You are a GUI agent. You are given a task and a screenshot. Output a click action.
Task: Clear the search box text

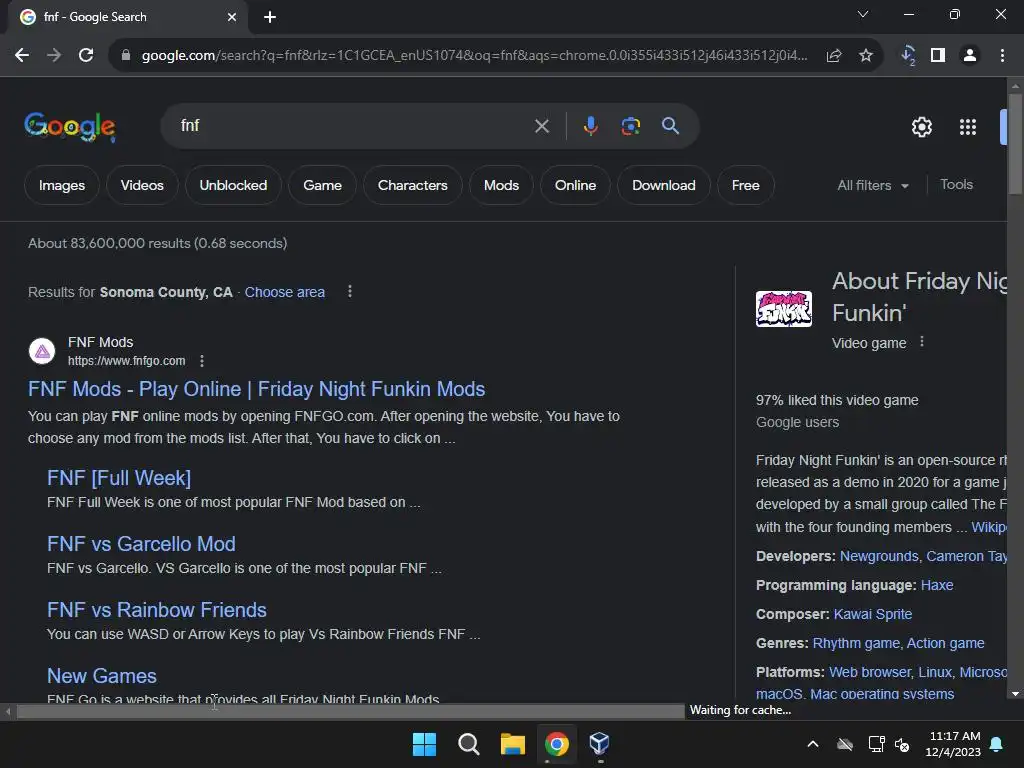pyautogui.click(x=542, y=126)
